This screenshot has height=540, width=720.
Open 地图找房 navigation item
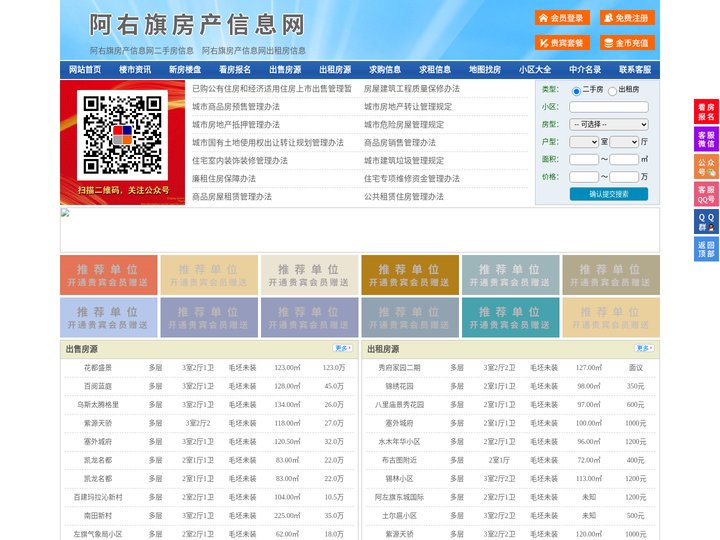485,70
